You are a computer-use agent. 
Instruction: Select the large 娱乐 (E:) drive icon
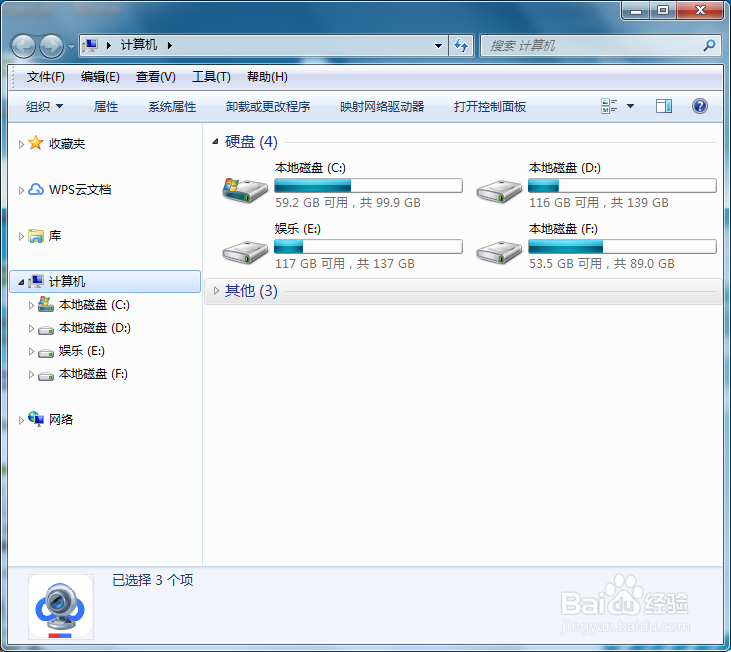pos(245,252)
